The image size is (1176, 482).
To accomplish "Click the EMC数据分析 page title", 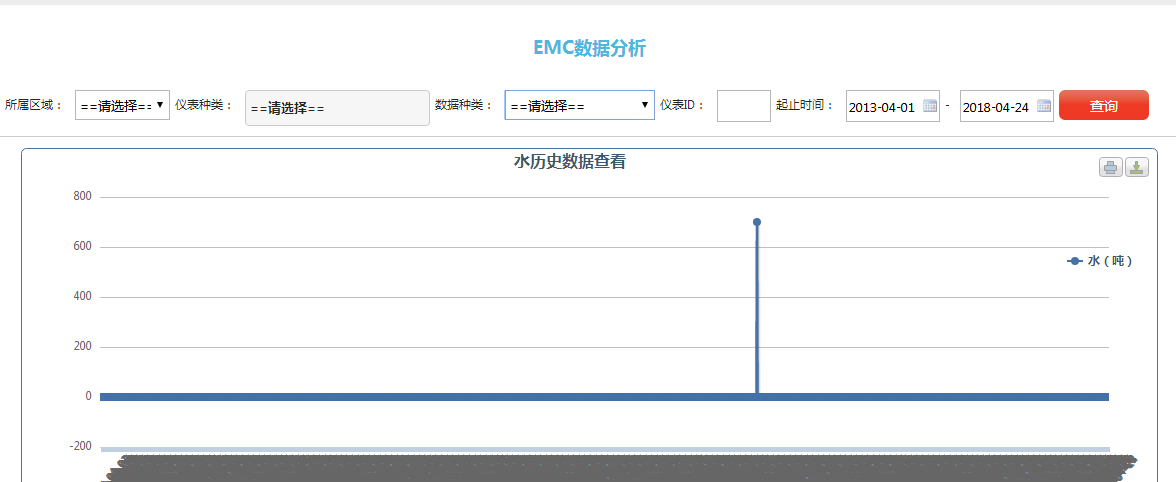I will (x=589, y=48).
